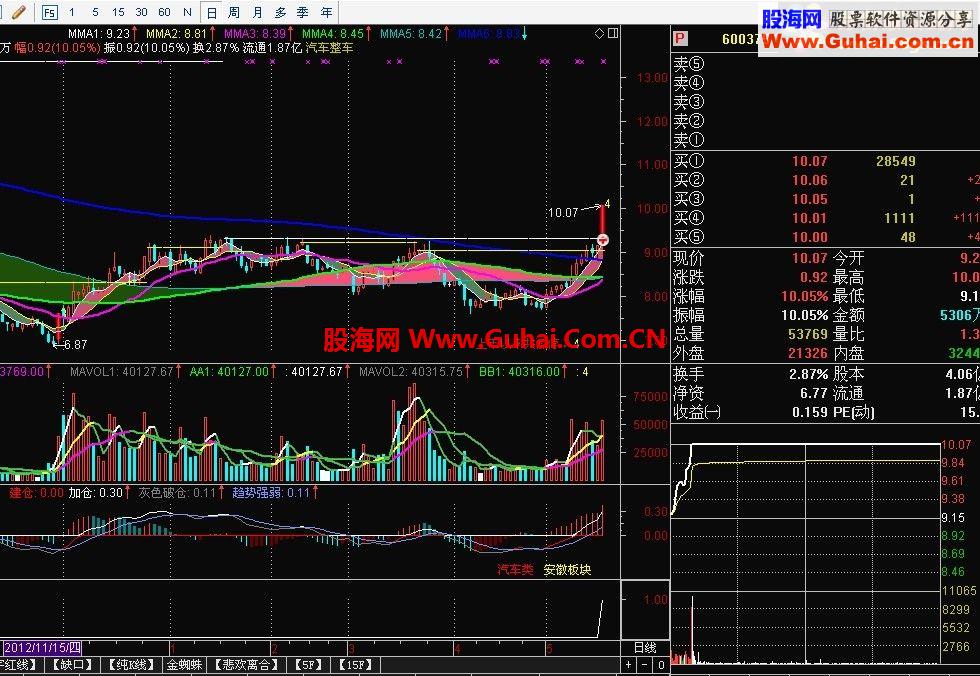980x676 pixels.
Task: Select the N custom period button
Action: (x=187, y=12)
